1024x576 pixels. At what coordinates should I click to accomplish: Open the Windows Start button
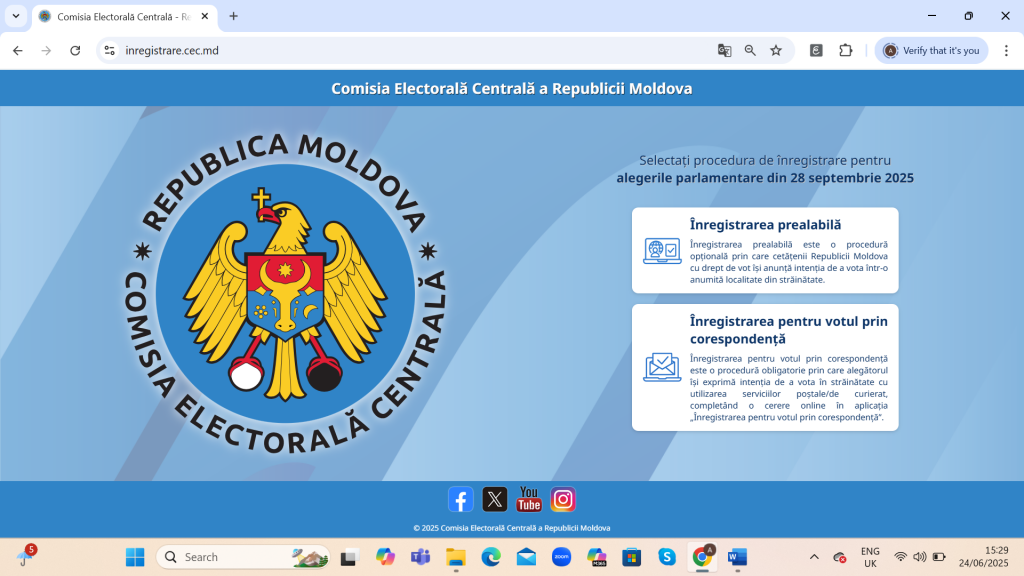coord(135,557)
